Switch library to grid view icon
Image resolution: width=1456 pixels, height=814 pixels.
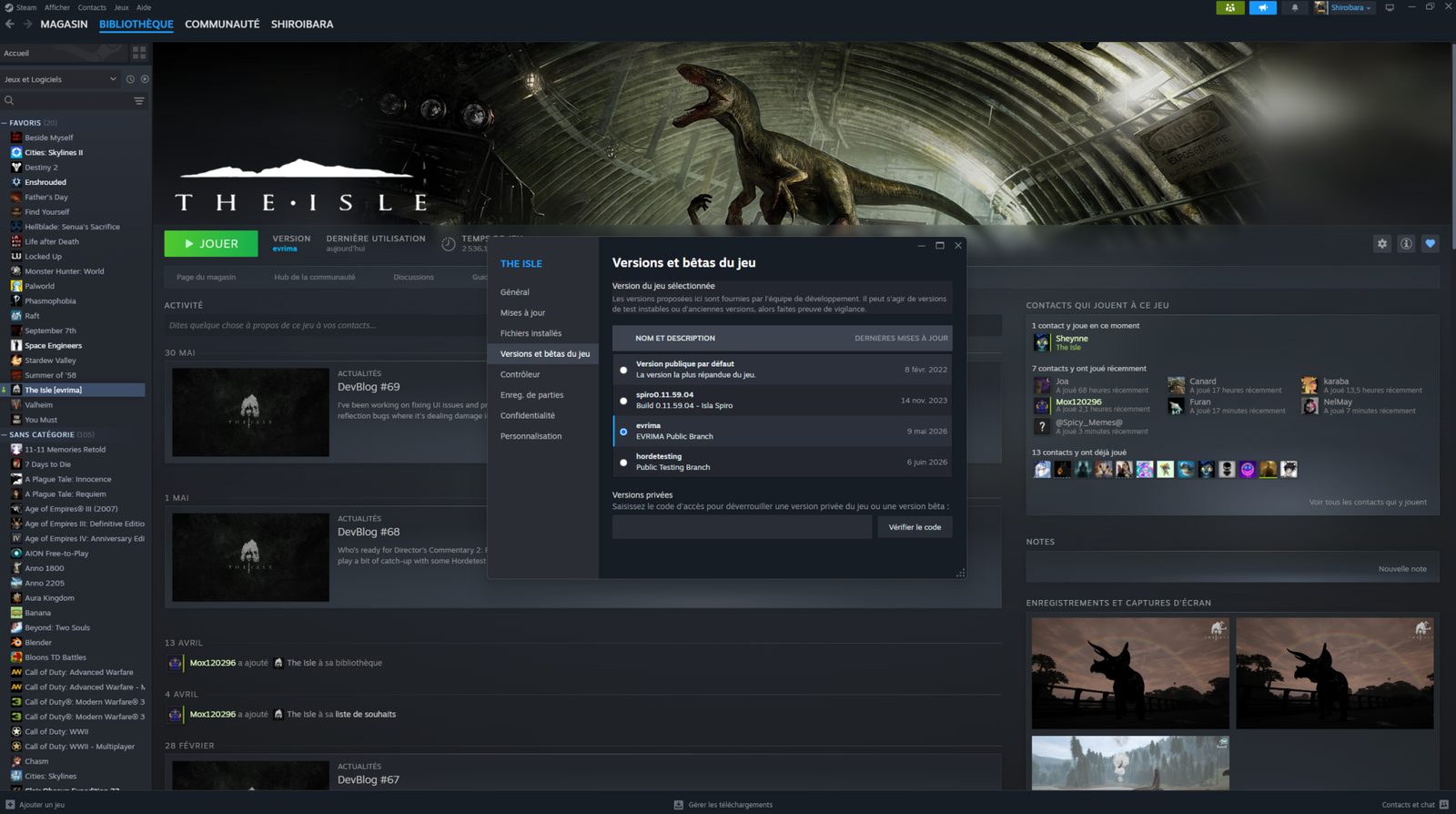pyautogui.click(x=139, y=53)
